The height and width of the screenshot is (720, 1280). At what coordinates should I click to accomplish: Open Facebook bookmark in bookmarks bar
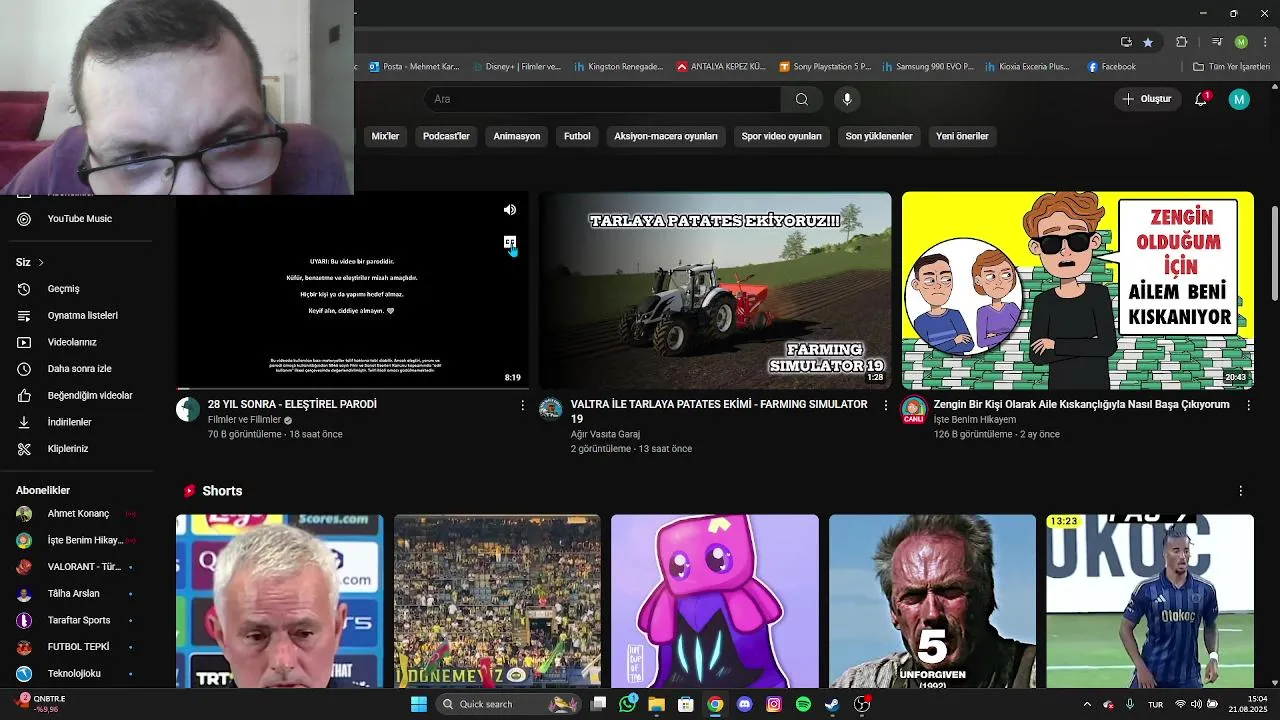point(1111,67)
